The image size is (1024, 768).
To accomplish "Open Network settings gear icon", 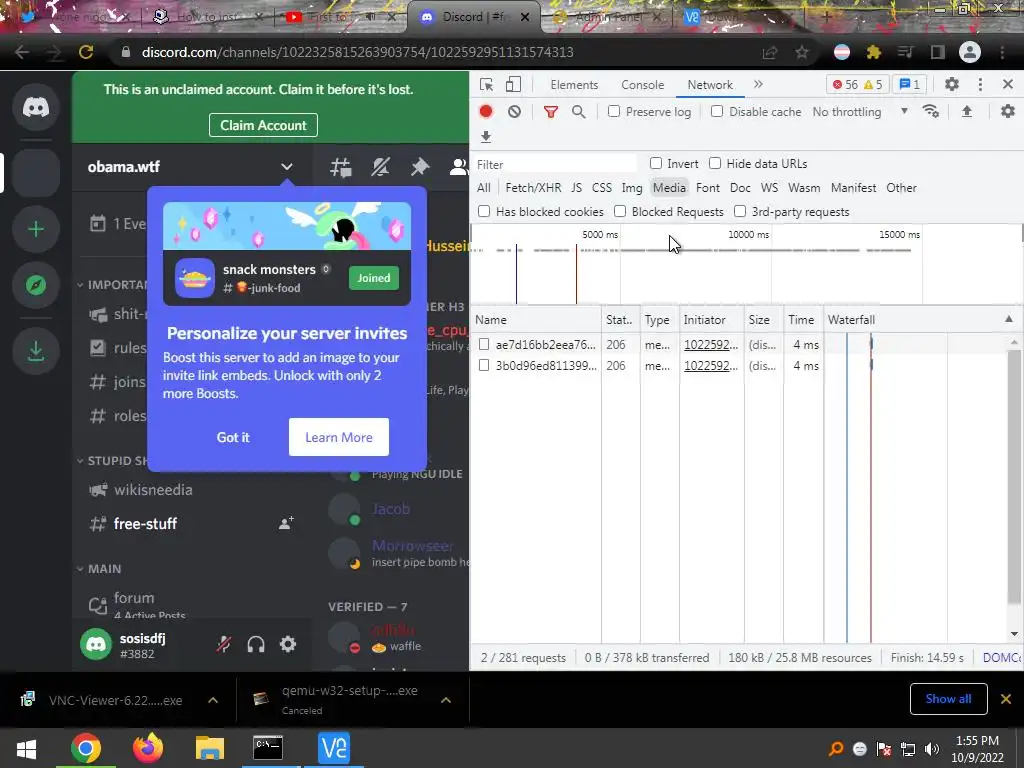I will point(1008,112).
